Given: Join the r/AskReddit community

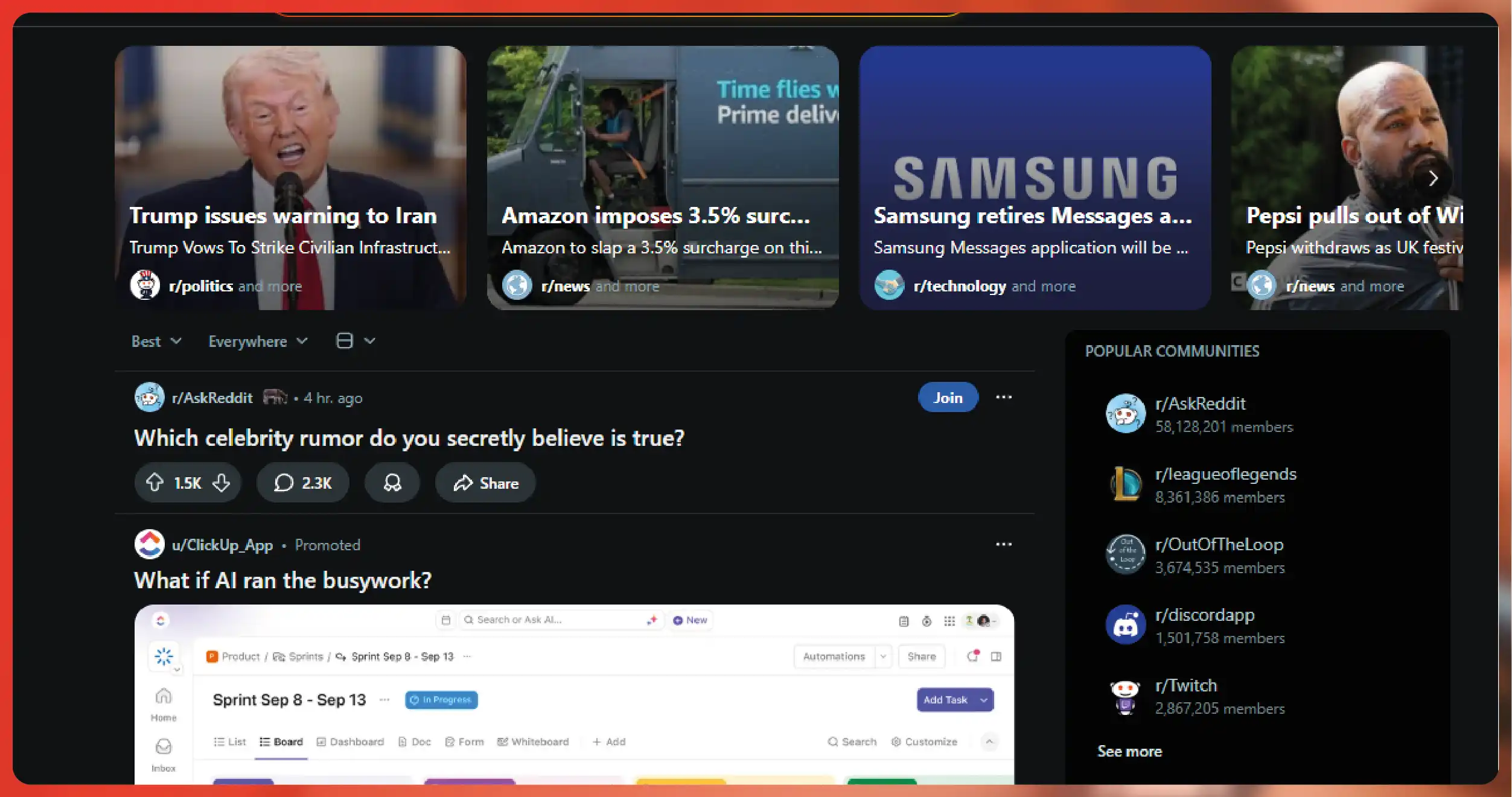Looking at the screenshot, I should 947,397.
